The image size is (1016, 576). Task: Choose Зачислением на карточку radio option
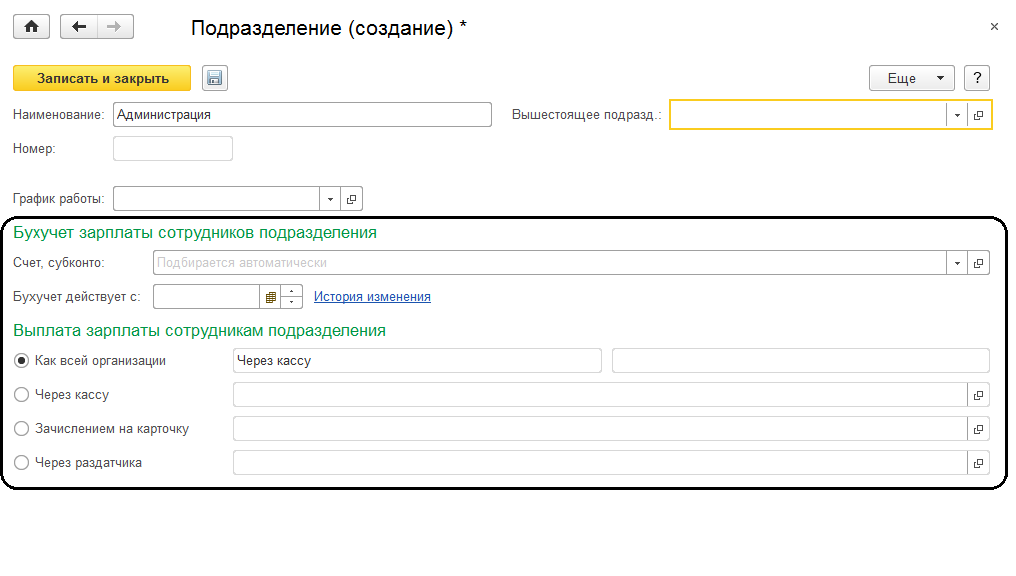pos(21,429)
